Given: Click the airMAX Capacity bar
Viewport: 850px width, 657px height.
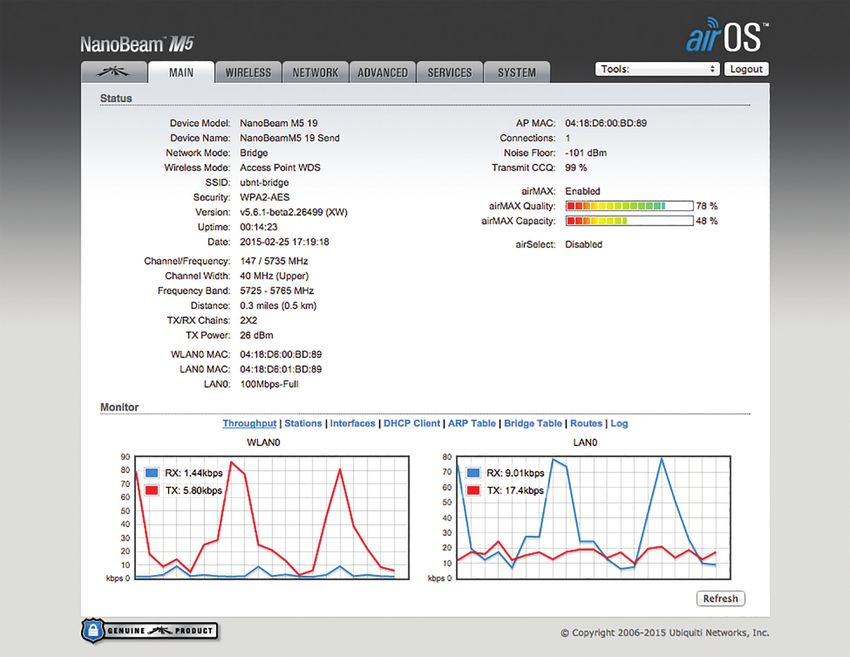Looking at the screenshot, I should click(629, 221).
